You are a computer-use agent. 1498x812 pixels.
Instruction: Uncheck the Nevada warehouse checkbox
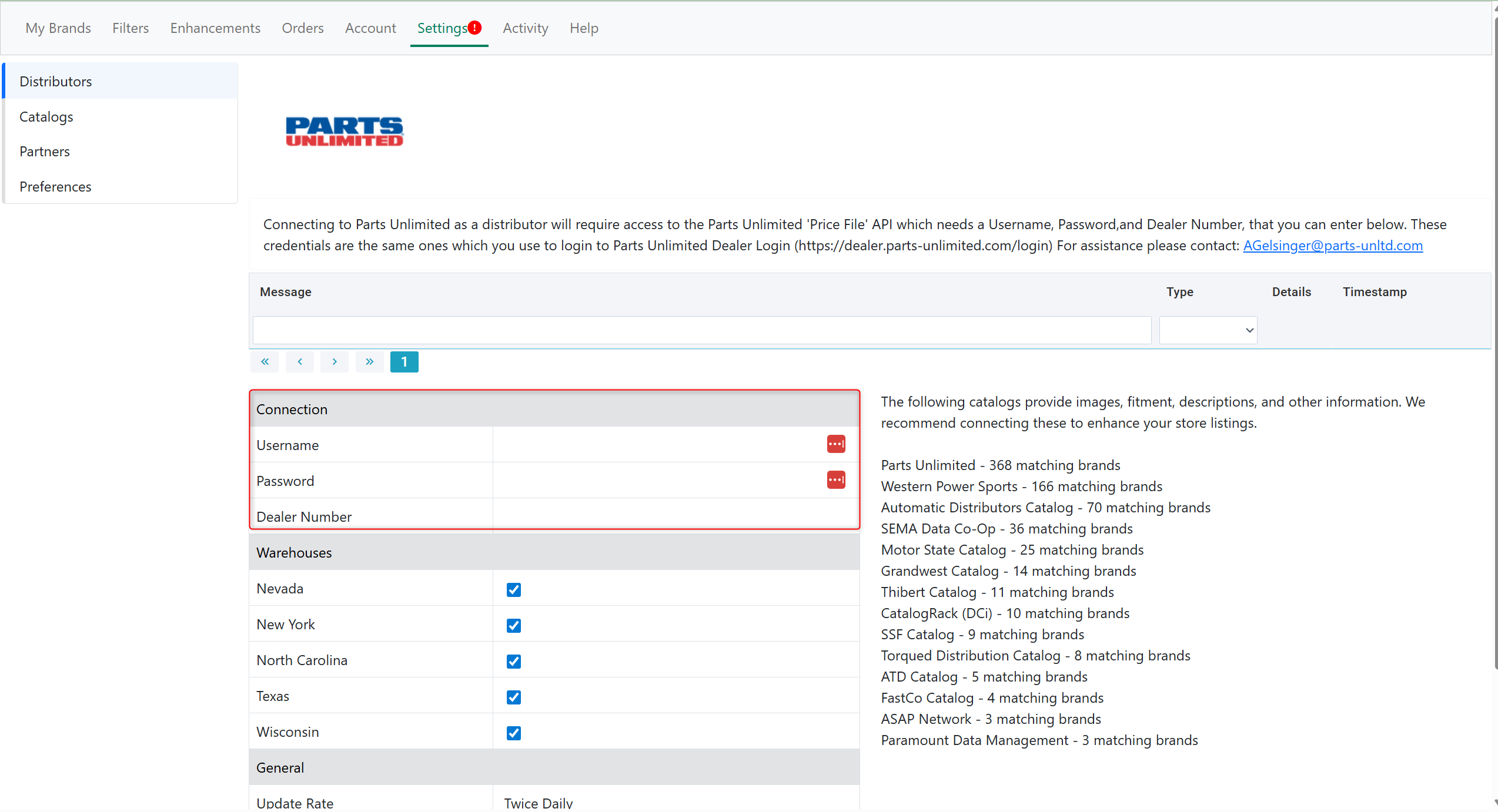514,589
